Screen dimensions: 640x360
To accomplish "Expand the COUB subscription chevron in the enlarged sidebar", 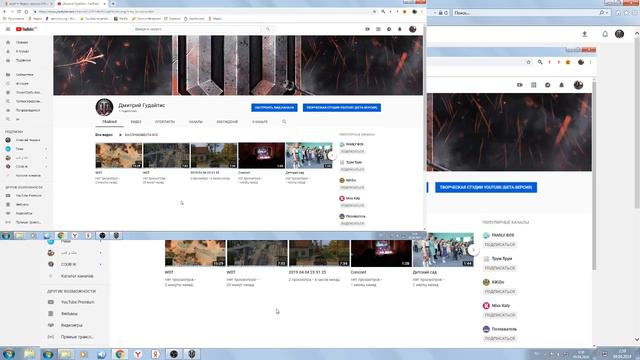I will [100, 264].
